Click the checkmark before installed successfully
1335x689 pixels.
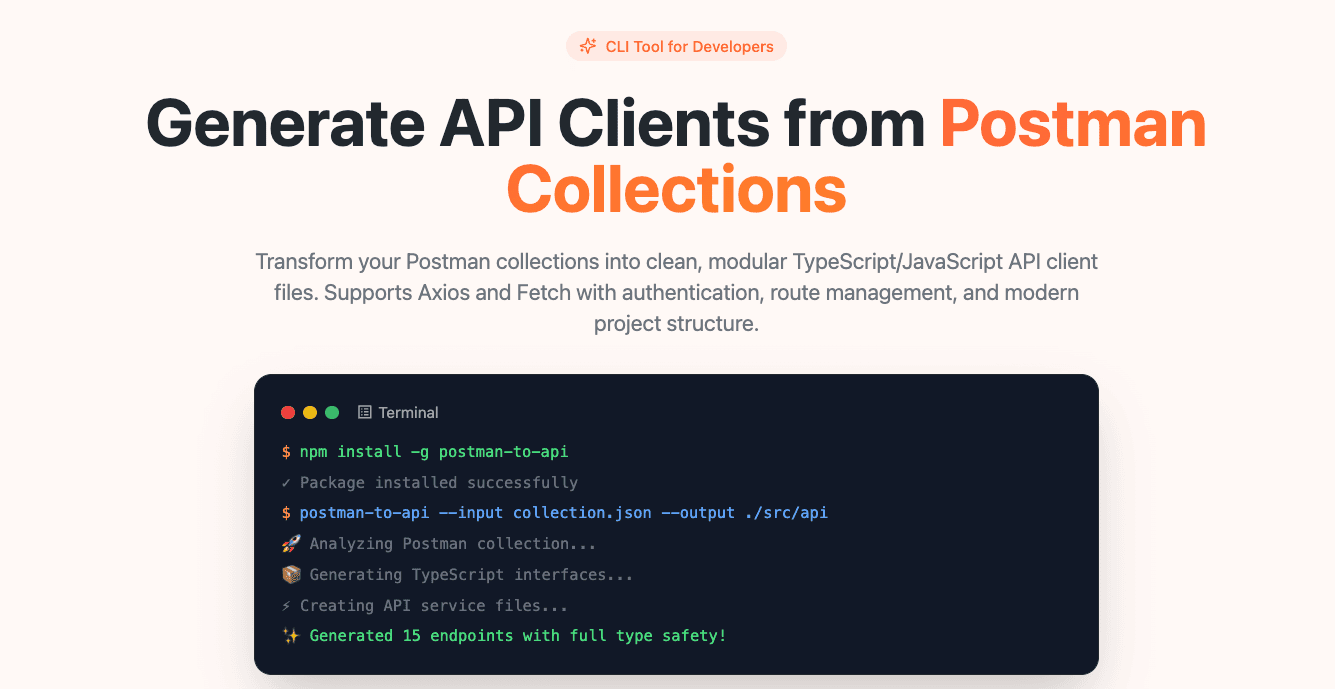(x=286, y=482)
